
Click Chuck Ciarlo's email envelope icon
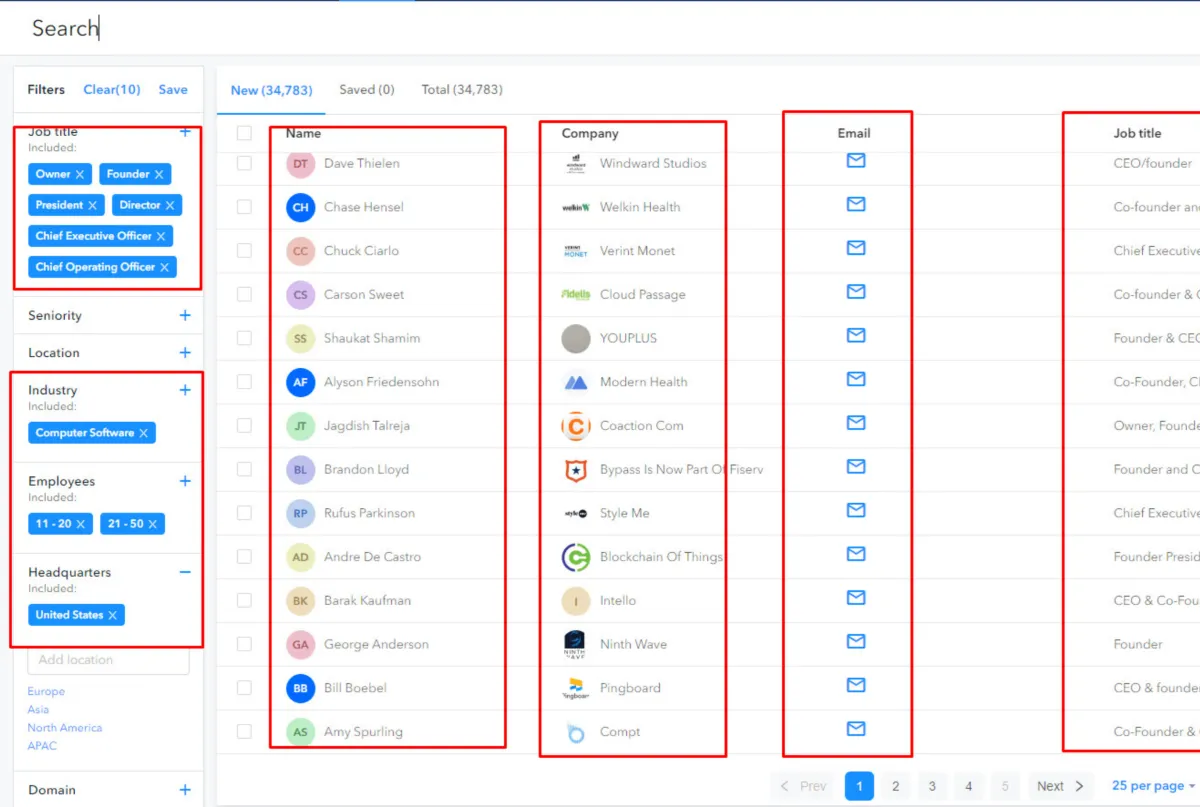(x=856, y=248)
